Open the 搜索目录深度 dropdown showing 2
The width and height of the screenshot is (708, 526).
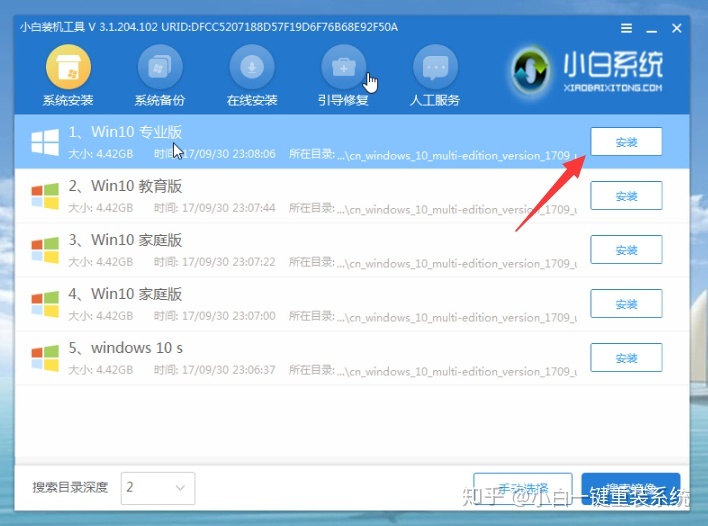(158, 488)
